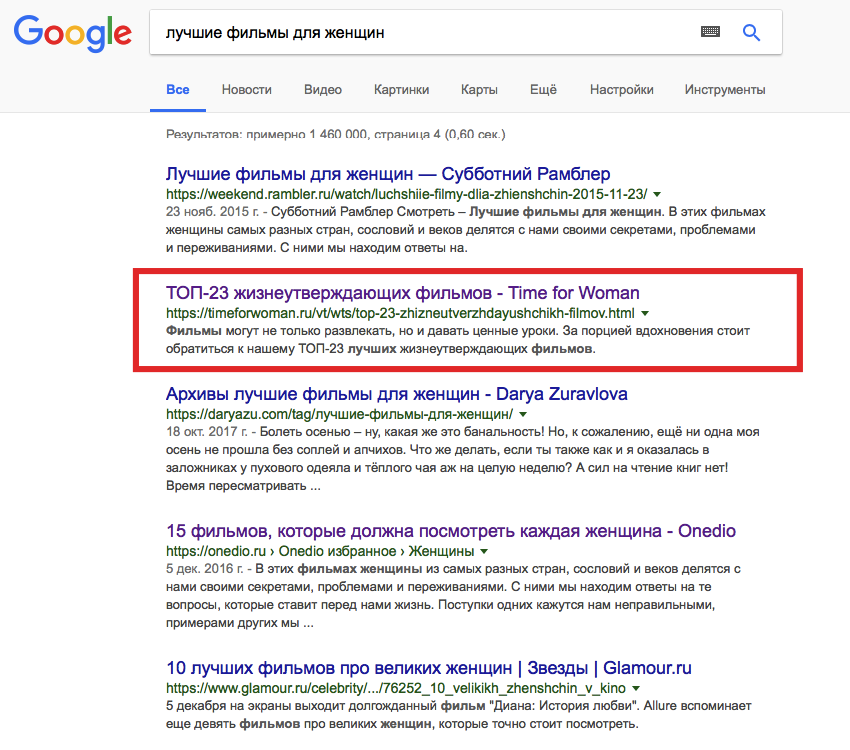Image resolution: width=850 pixels, height=750 pixels.
Task: Click the Google logo
Action: [x=73, y=34]
